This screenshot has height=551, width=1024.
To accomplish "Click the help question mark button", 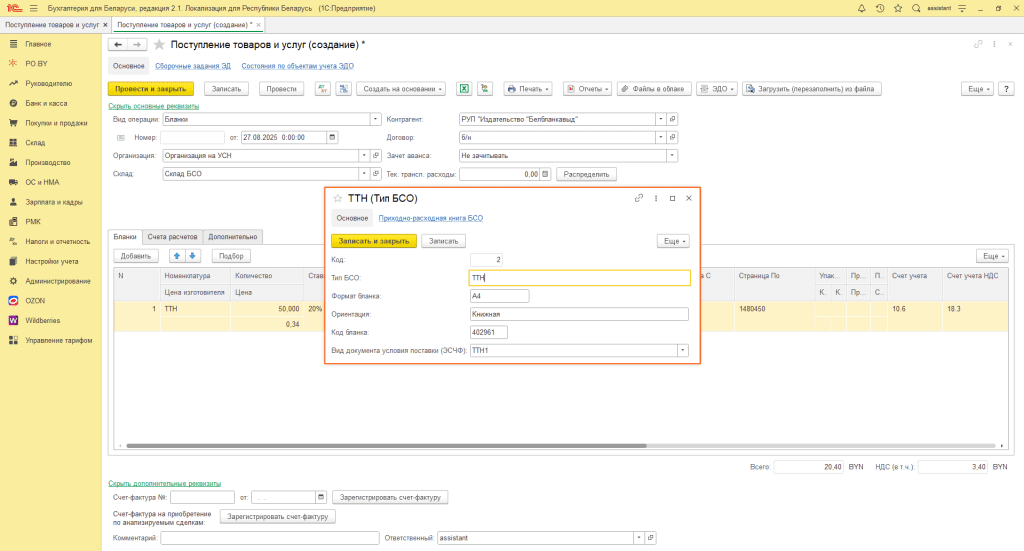I will [1006, 89].
